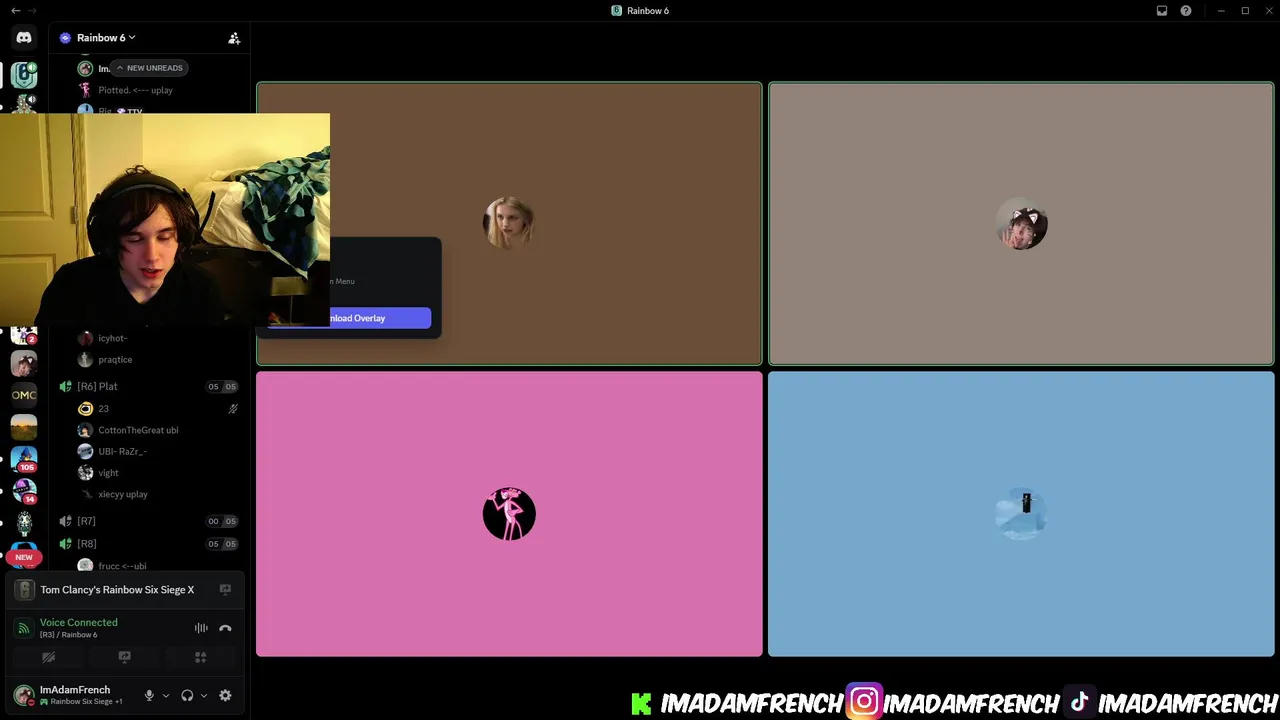This screenshot has height=720, width=1280.
Task: Open the server with 14 notifications badge
Action: 24,490
